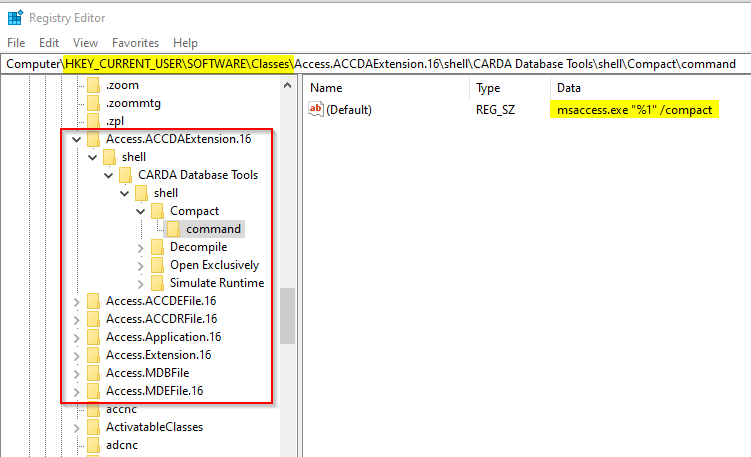Open the Help menu

coord(185,43)
